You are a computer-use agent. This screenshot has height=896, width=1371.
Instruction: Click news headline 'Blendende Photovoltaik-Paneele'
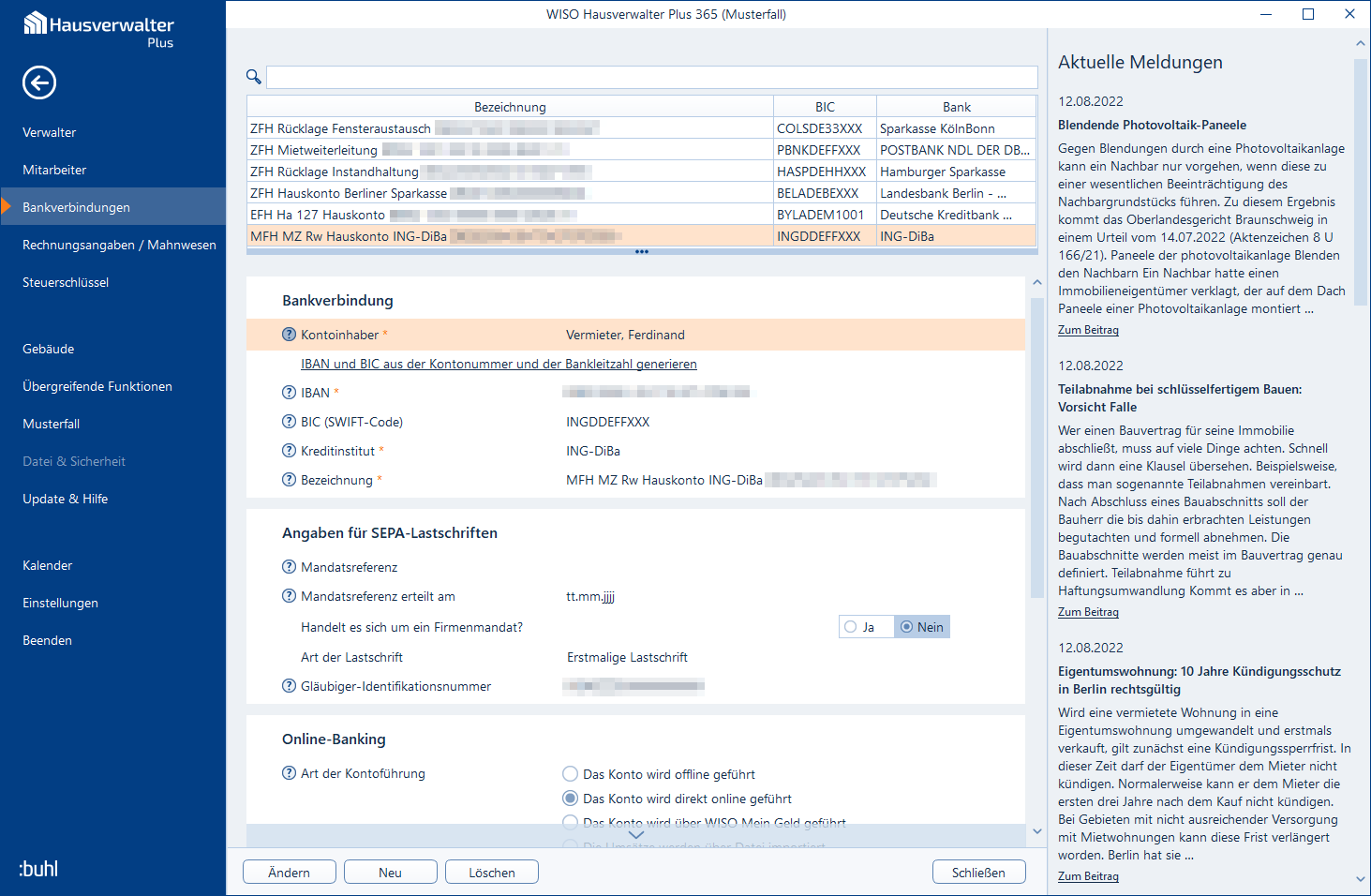[1152, 125]
